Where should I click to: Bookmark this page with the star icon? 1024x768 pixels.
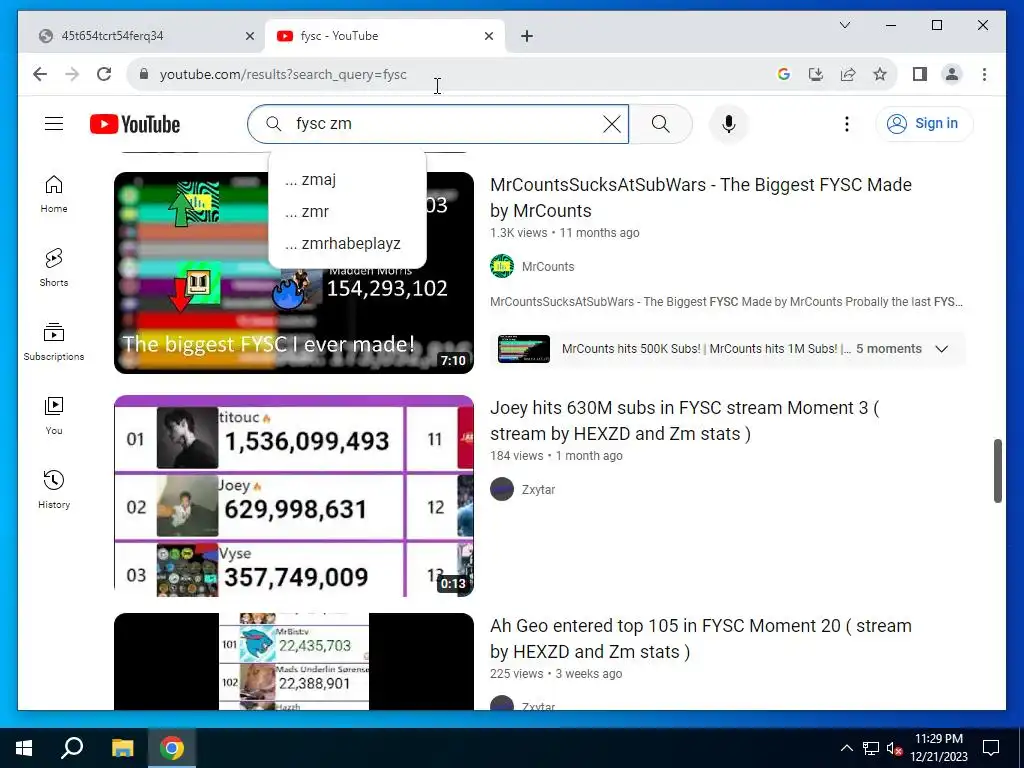[880, 74]
